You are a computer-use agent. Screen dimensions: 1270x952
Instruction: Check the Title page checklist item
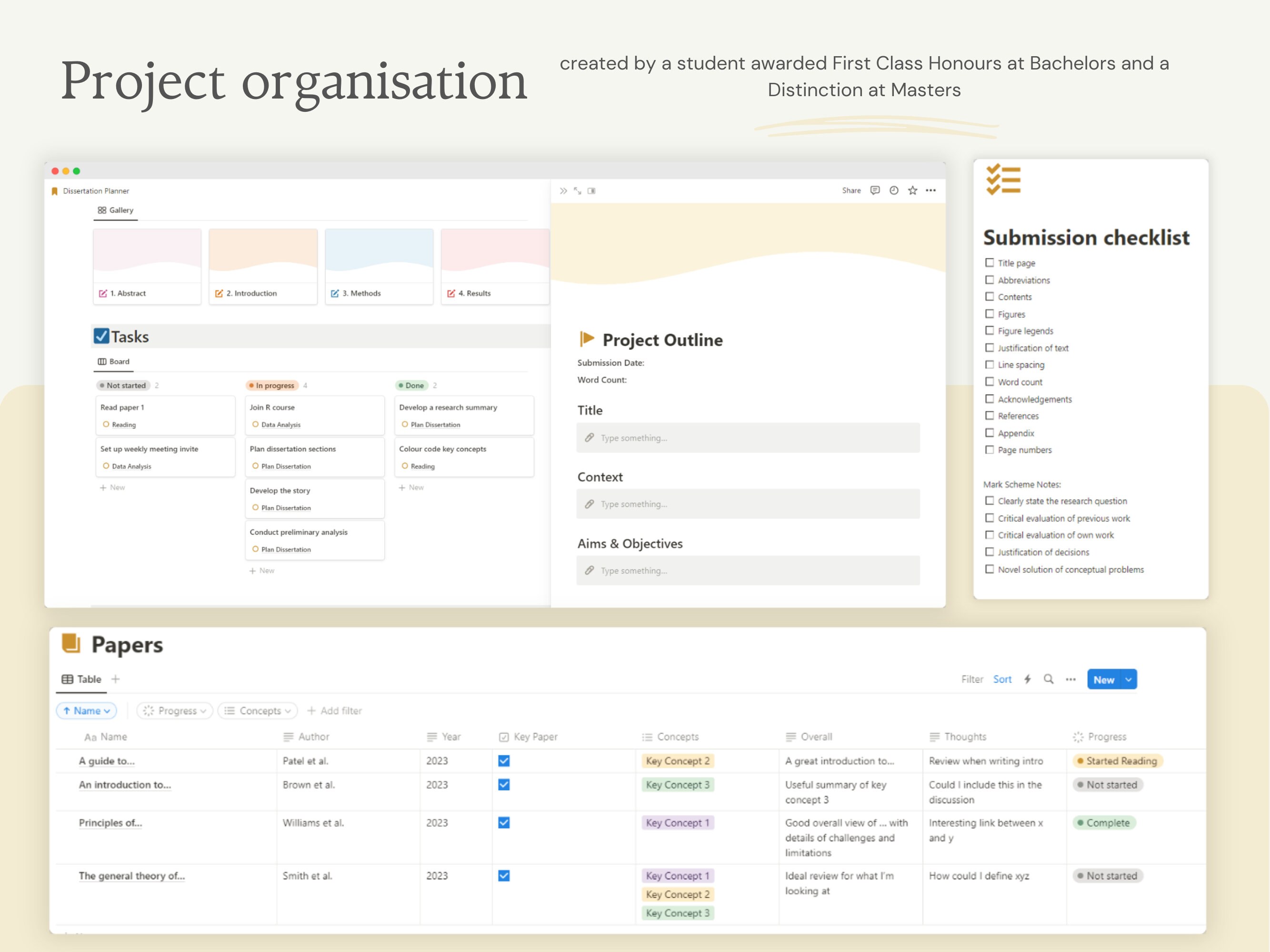(990, 263)
